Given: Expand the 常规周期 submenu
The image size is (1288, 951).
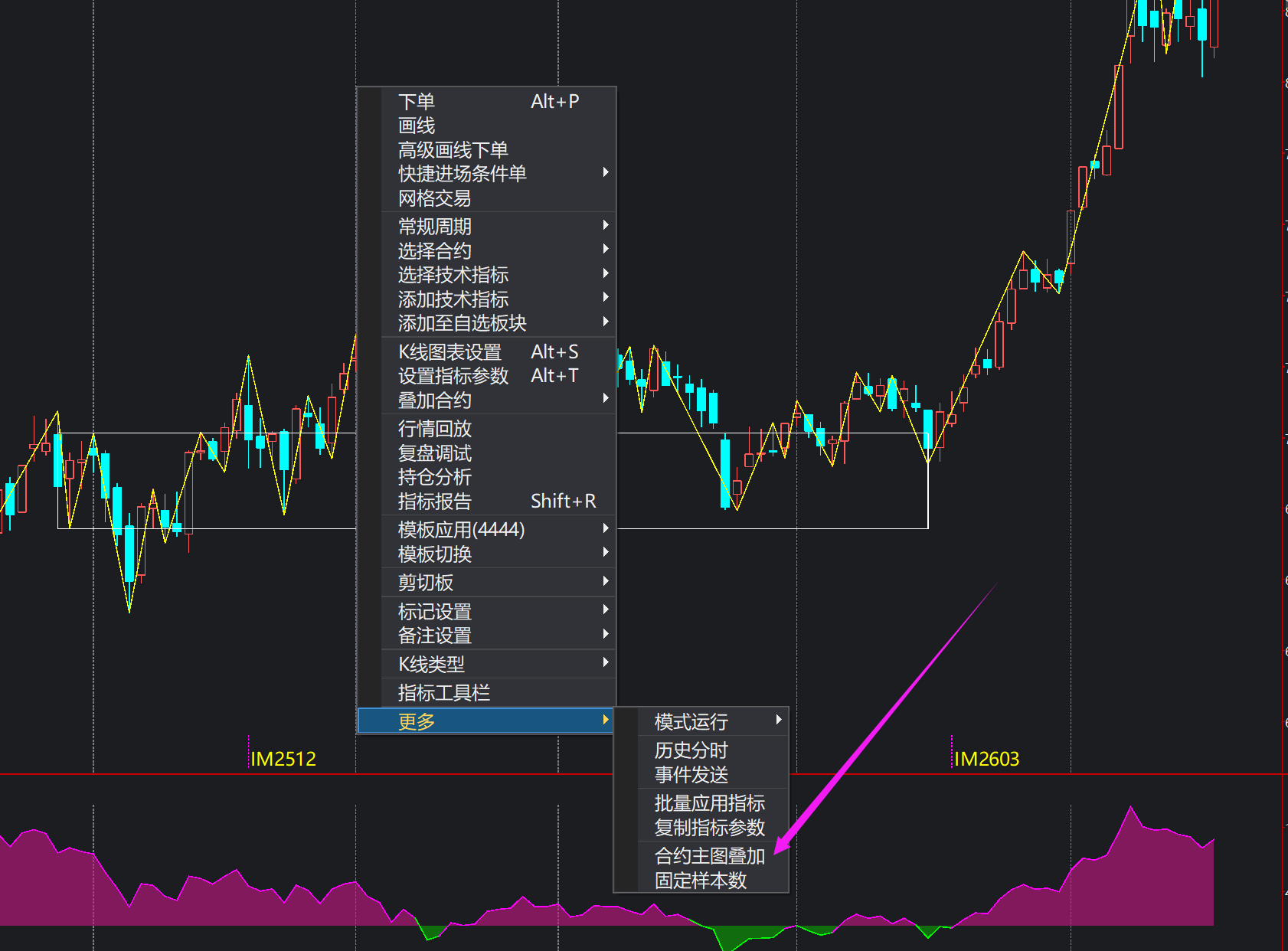Looking at the screenshot, I should click(x=434, y=227).
